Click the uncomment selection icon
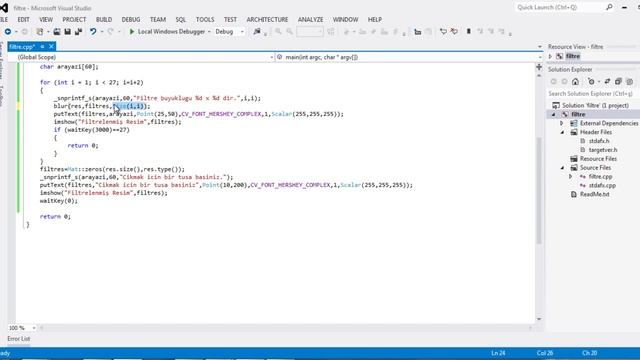 [454, 31]
